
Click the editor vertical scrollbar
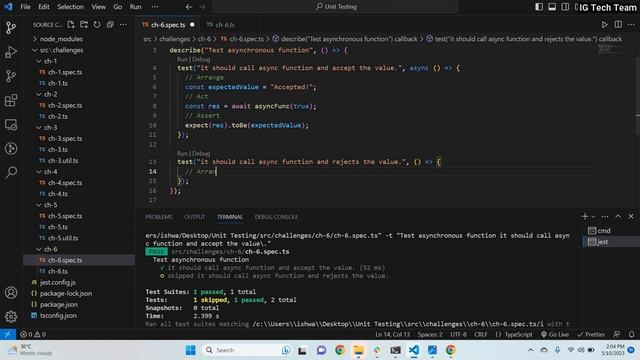point(638,96)
